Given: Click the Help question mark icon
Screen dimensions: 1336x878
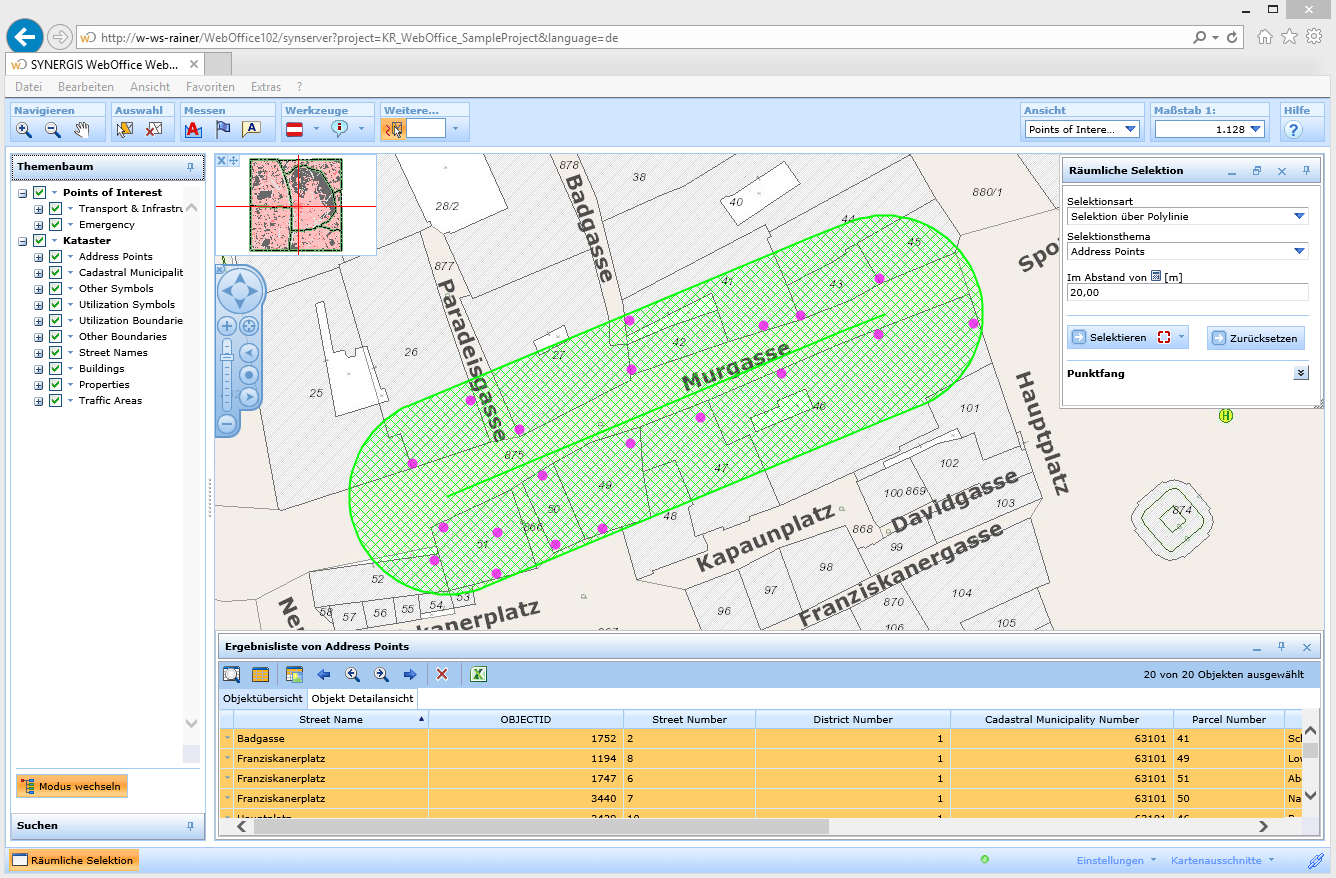Looking at the screenshot, I should click(1293, 130).
